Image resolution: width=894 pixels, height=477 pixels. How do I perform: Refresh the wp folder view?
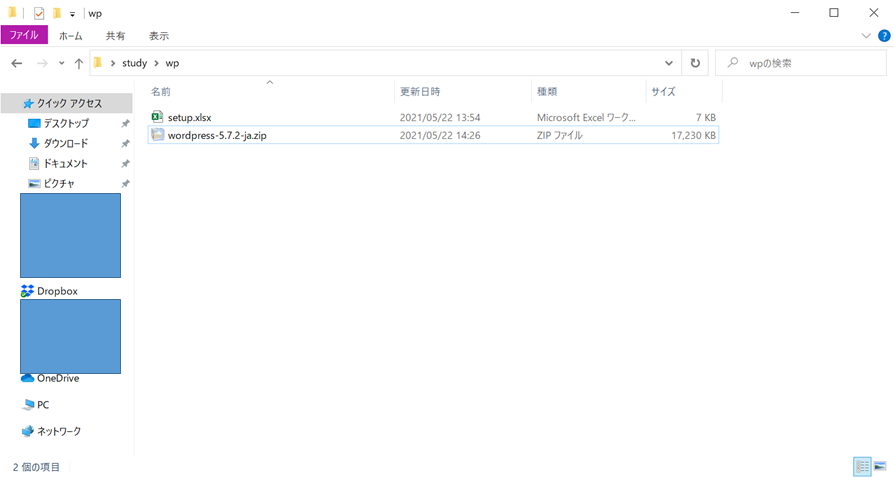click(x=695, y=63)
